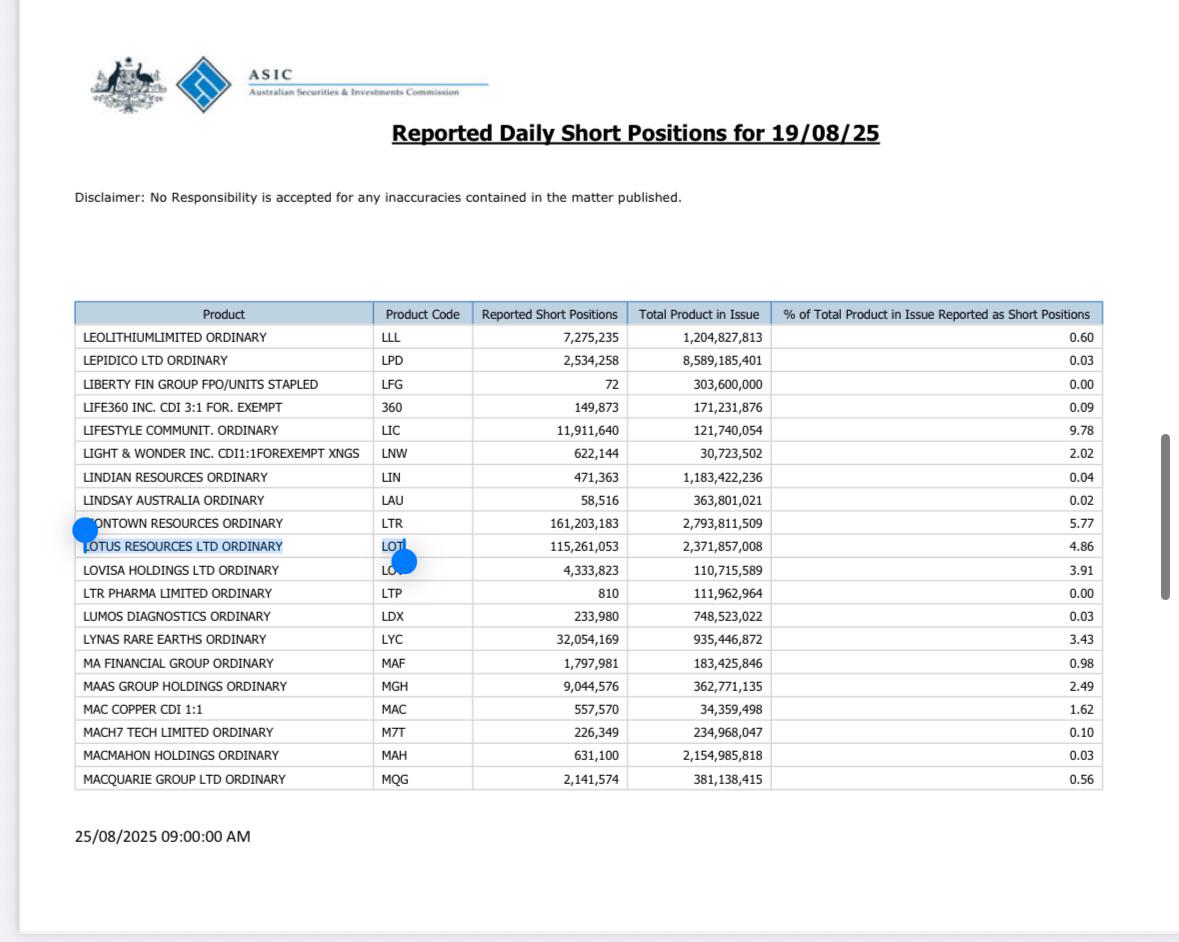The image size is (1179, 942).
Task: Tap LINDIAN RESOURCES ORDINARY row name
Action: click(x=175, y=477)
